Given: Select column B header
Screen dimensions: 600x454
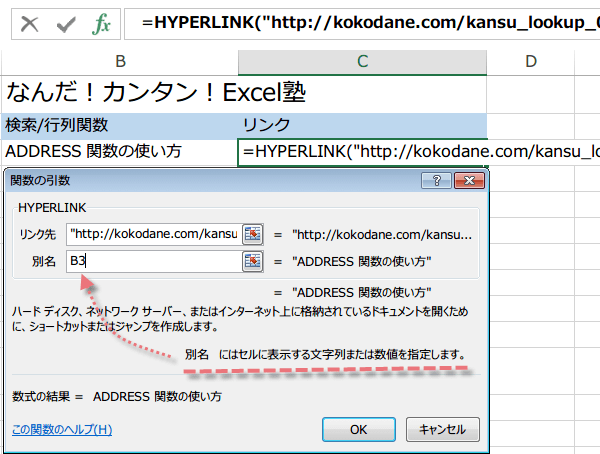Looking at the screenshot, I should coord(120,62).
